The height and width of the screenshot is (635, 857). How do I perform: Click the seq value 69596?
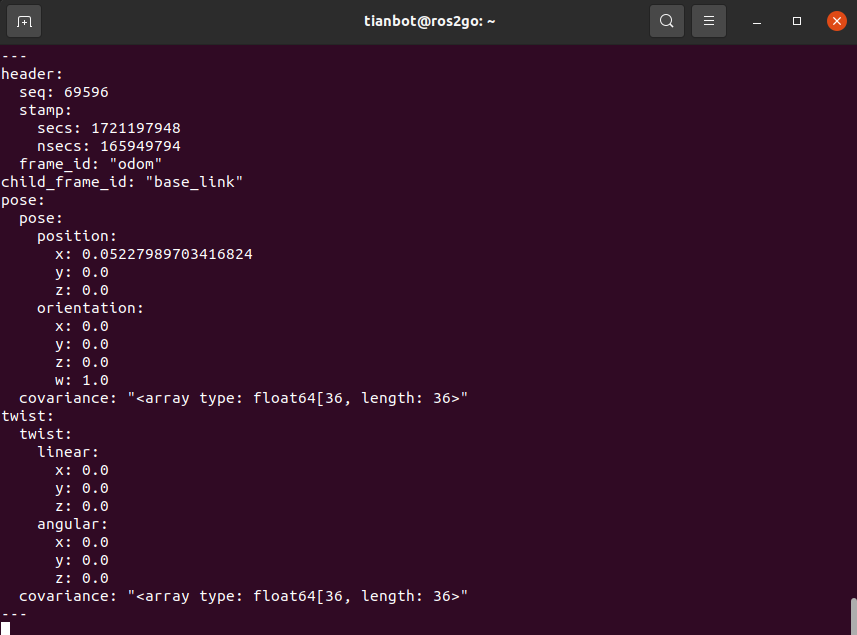(x=86, y=92)
